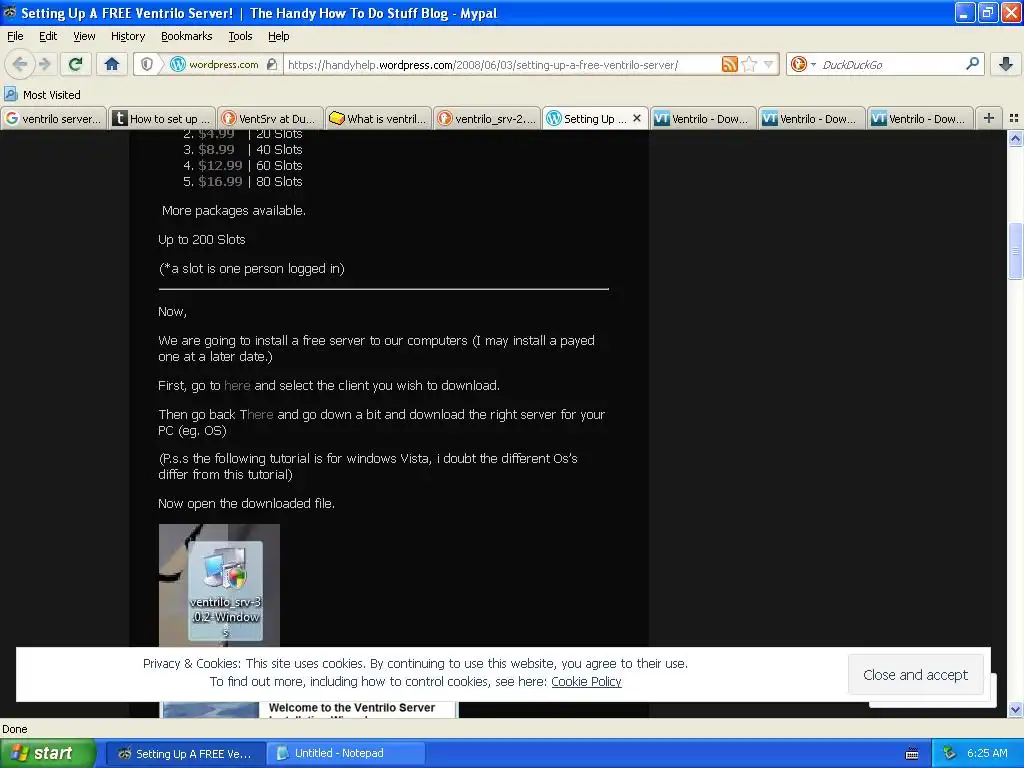Click the scrollbar up arrow
The height and width of the screenshot is (768, 1024).
point(1015,138)
